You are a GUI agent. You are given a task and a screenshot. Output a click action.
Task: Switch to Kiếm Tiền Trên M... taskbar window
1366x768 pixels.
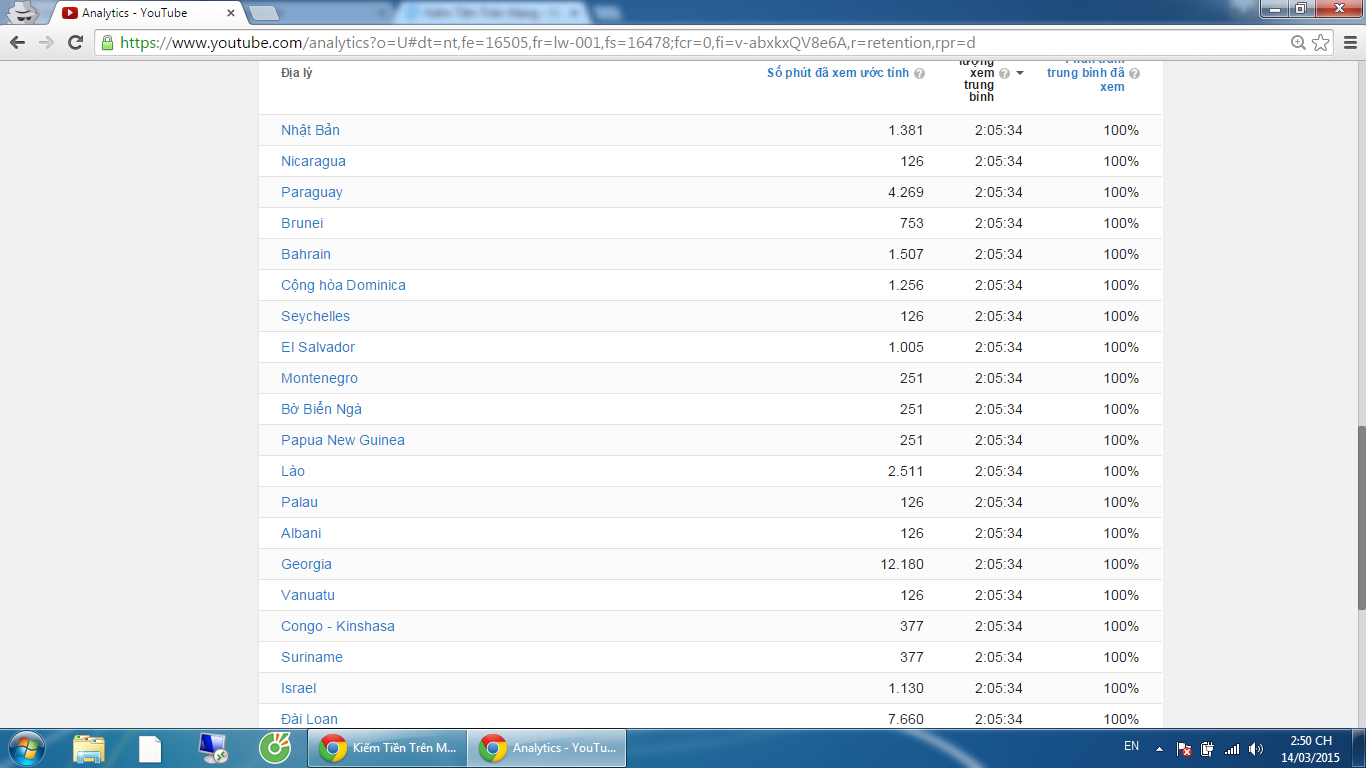385,748
